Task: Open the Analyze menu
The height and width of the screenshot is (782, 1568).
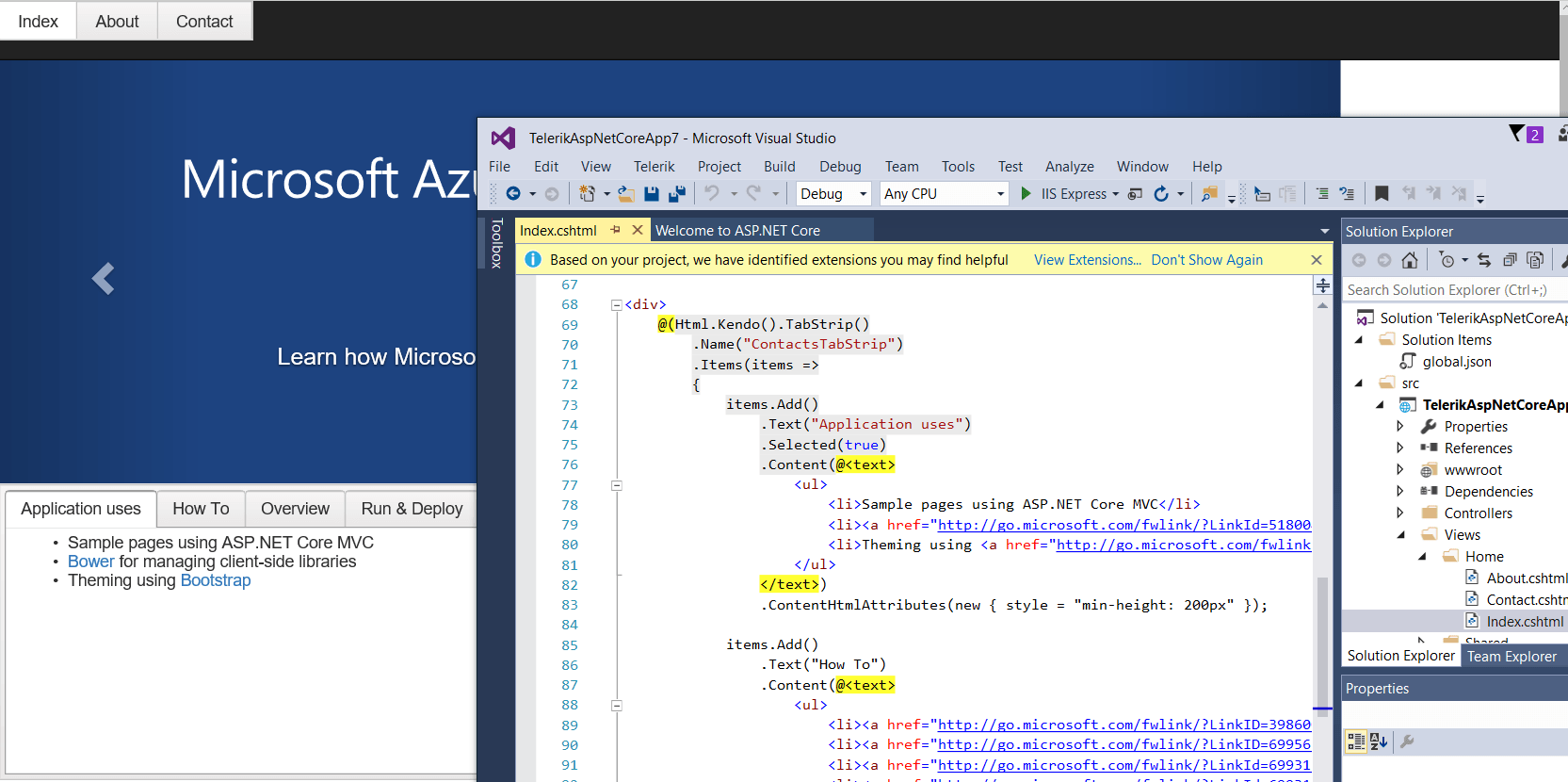Action: [x=1069, y=167]
